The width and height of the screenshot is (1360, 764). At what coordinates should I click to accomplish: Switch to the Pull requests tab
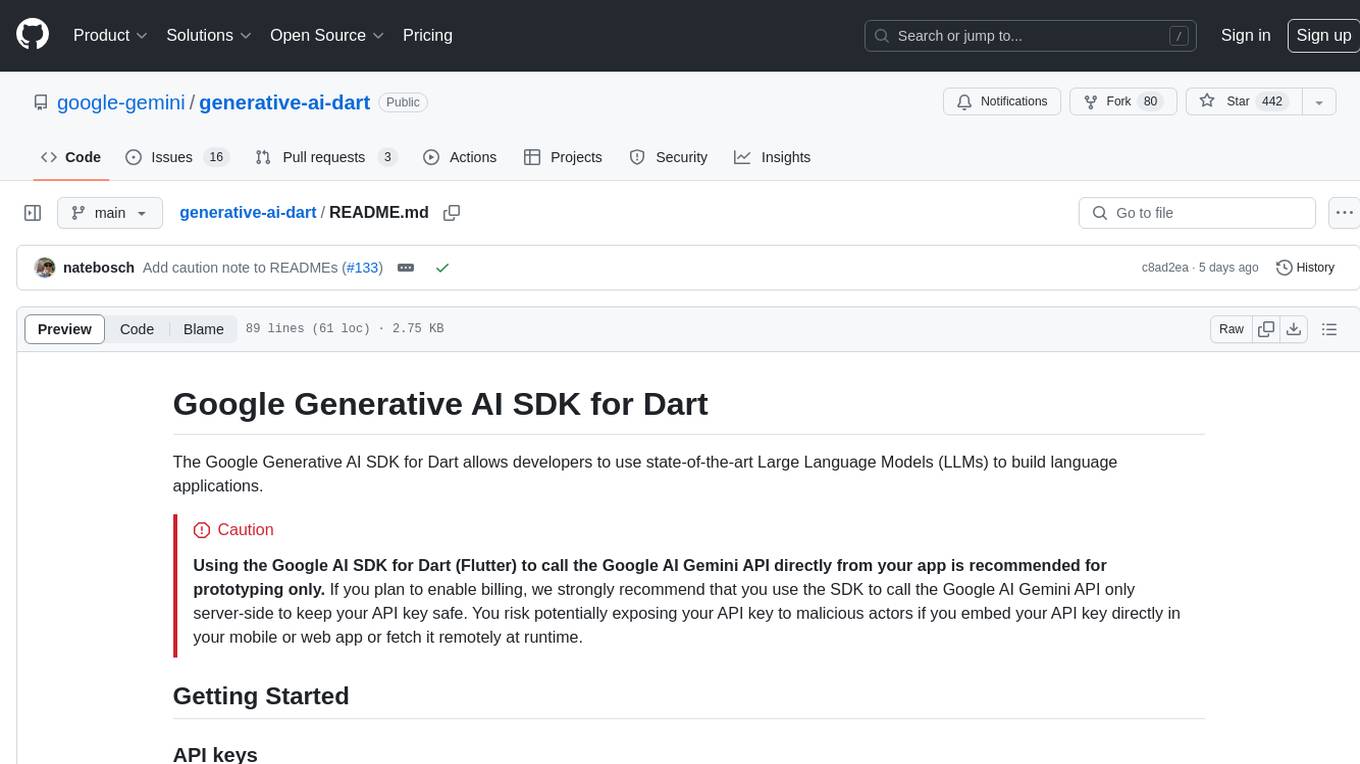(326, 157)
